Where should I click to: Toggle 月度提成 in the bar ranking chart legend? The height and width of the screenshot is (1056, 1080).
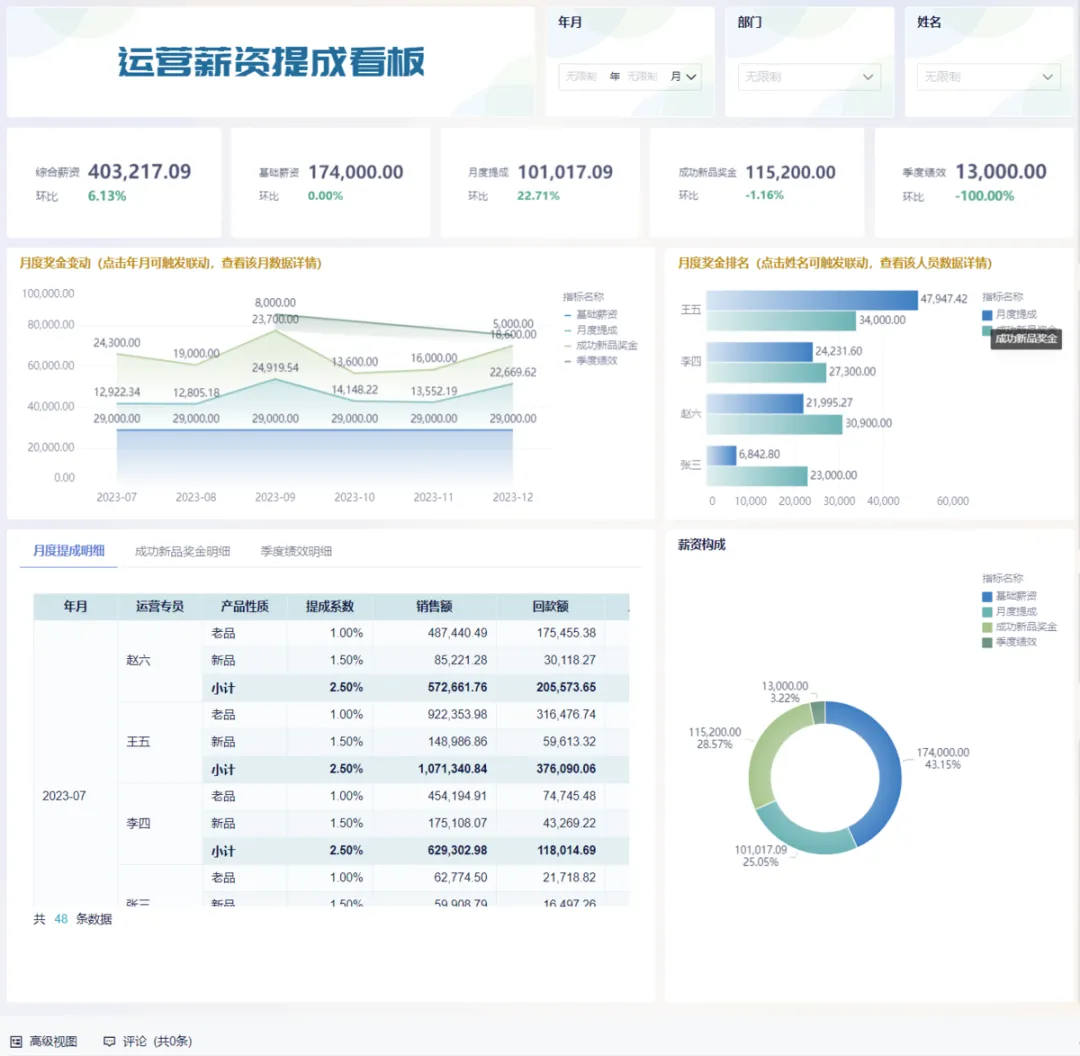click(x=1009, y=314)
